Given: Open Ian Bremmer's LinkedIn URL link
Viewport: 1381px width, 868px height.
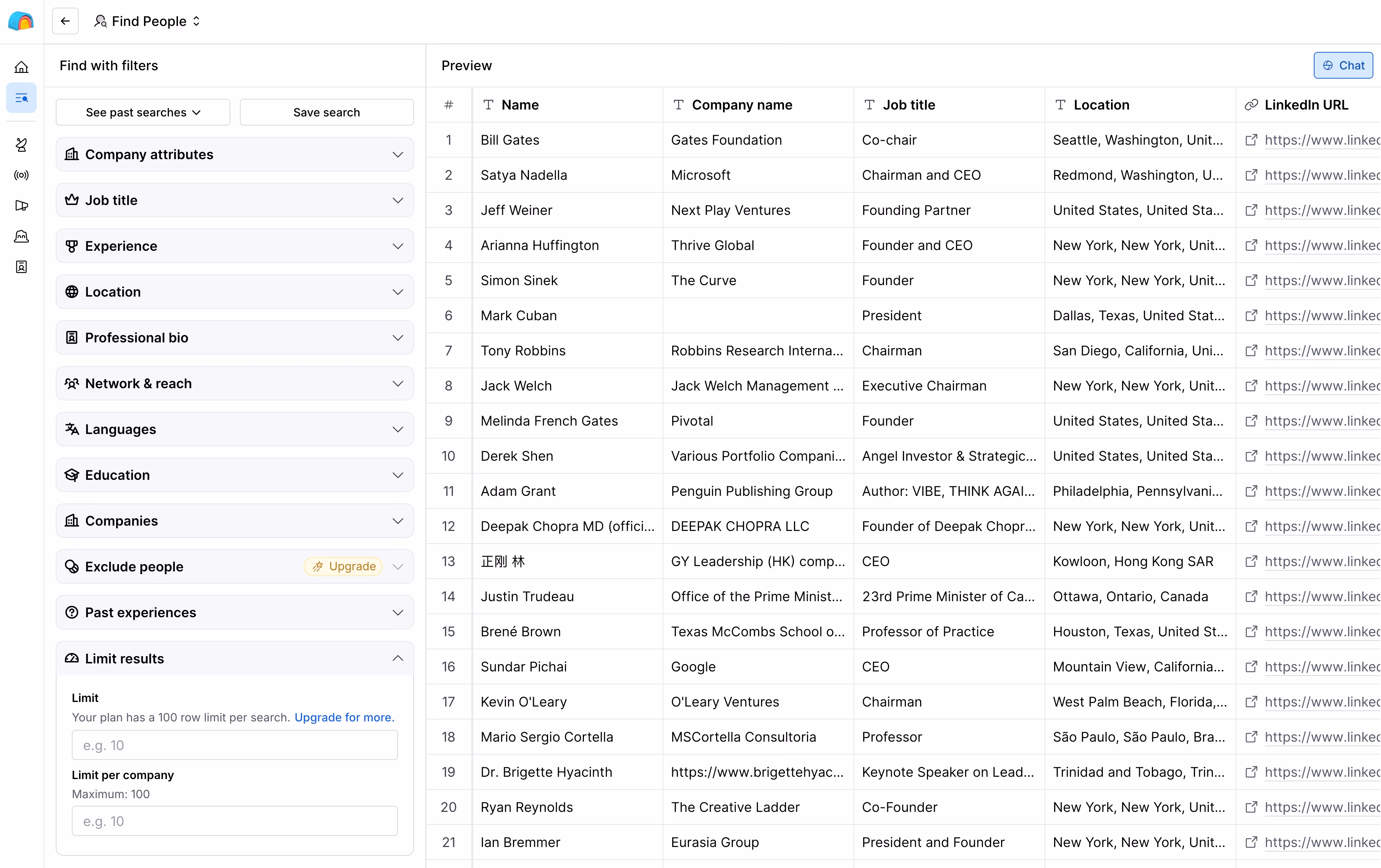Looking at the screenshot, I should tap(1322, 842).
